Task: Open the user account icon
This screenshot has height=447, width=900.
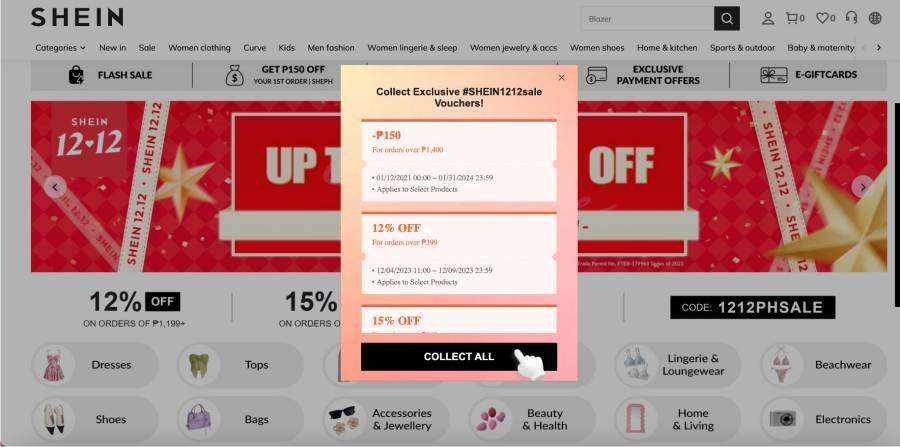Action: pyautogui.click(x=767, y=18)
